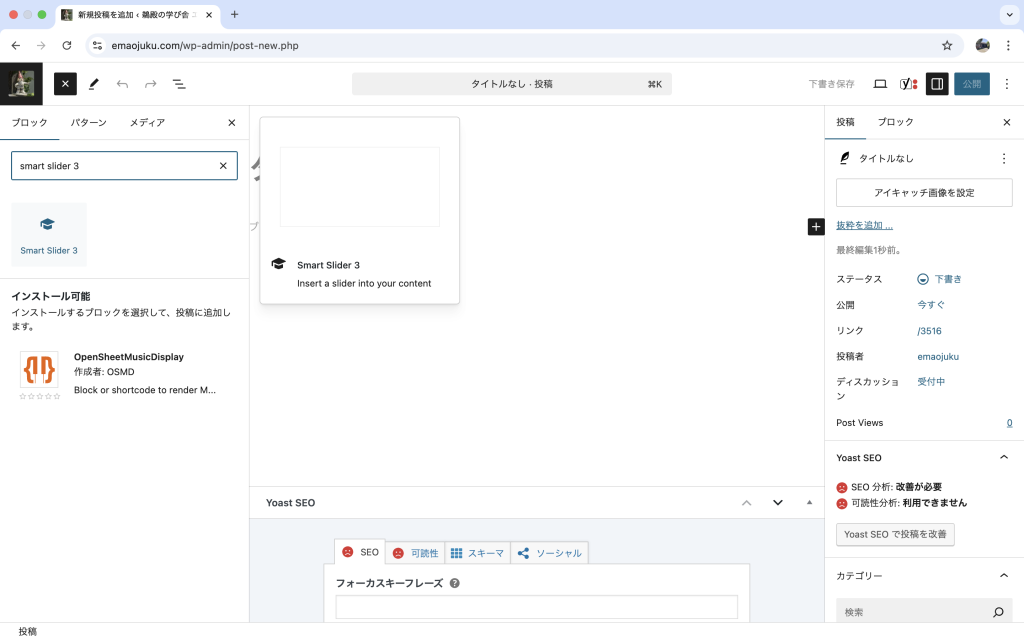
Task: Click the Redo arrow icon
Action: click(x=151, y=84)
